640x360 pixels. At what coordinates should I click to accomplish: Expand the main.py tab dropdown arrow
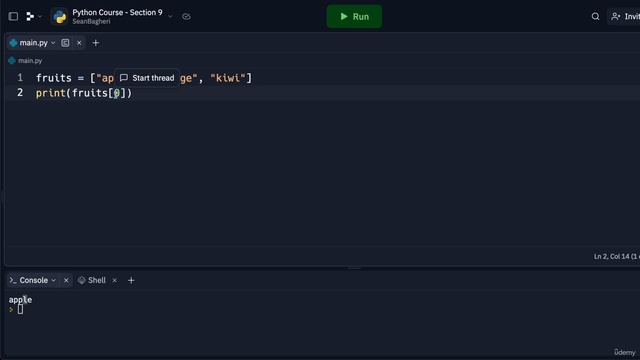tap(53, 43)
